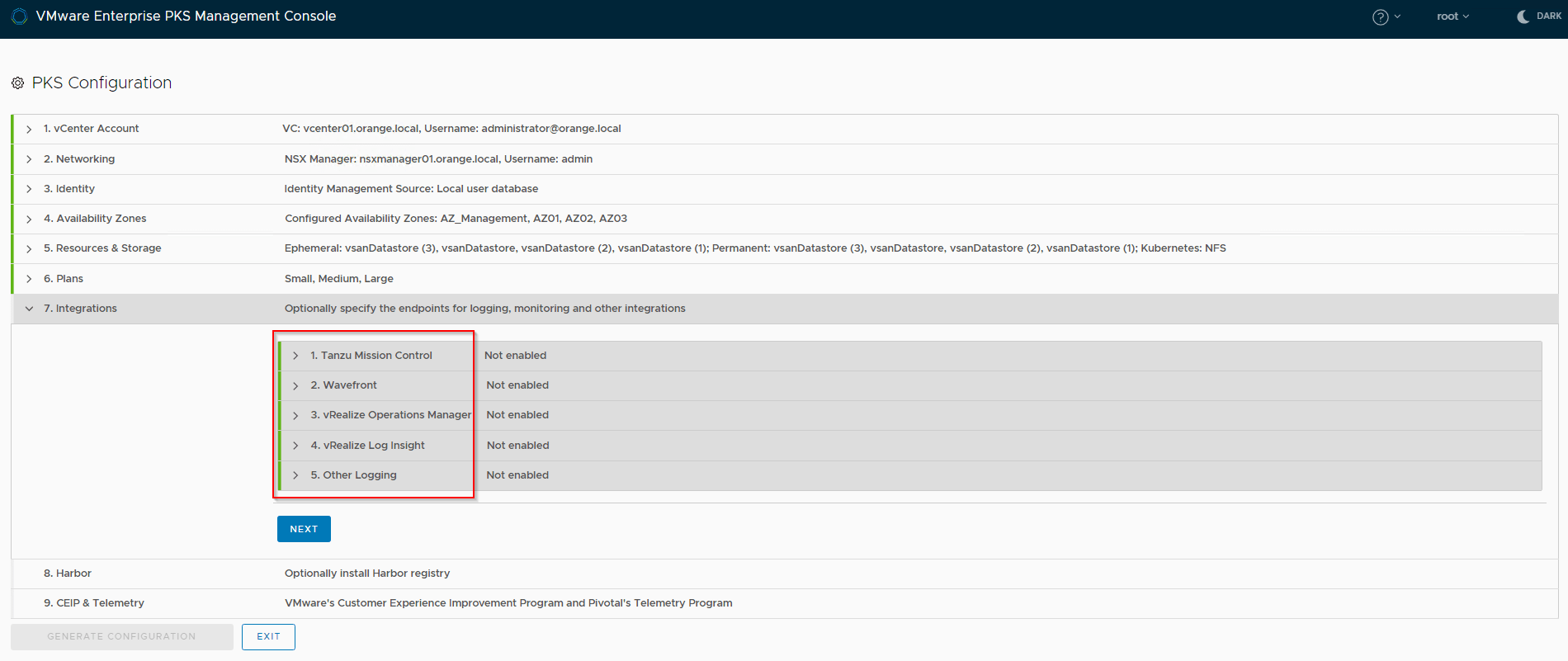Click Not enabled status for Tanzu
This screenshot has height=661, width=1568.
tap(515, 356)
